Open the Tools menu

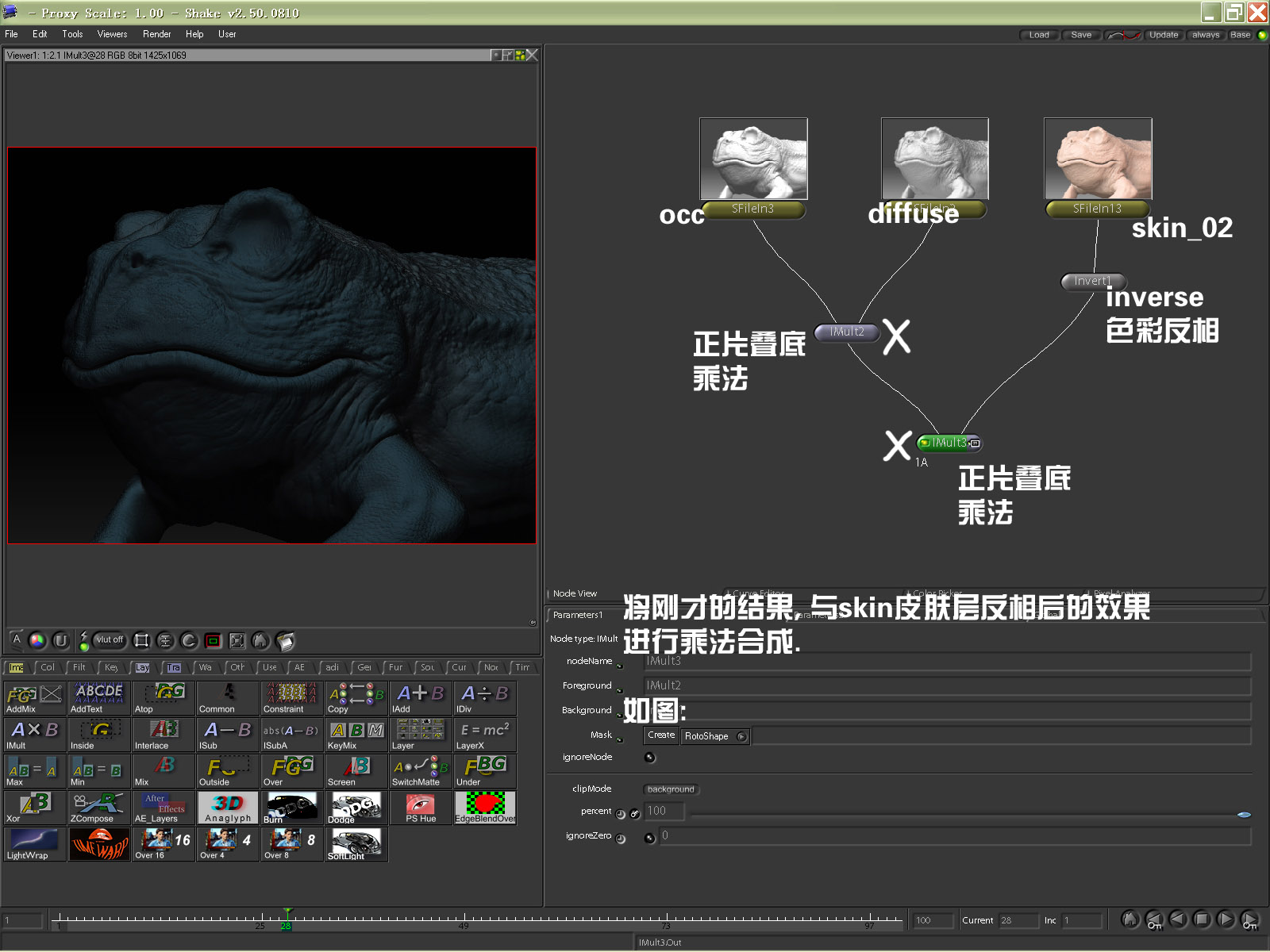(72, 34)
